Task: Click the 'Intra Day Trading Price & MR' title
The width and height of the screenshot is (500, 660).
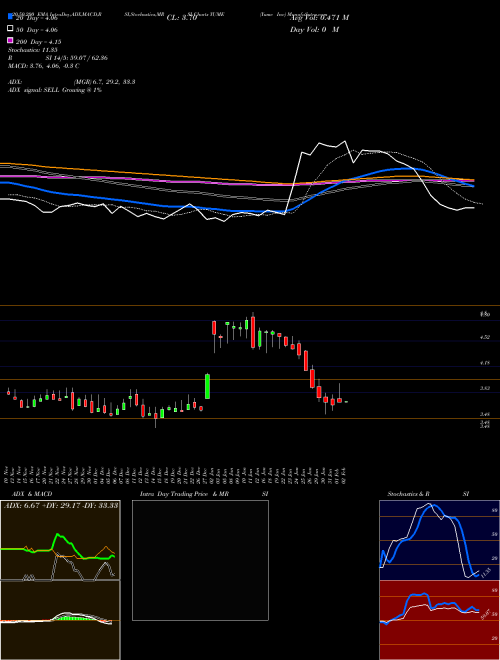Action: point(184,494)
